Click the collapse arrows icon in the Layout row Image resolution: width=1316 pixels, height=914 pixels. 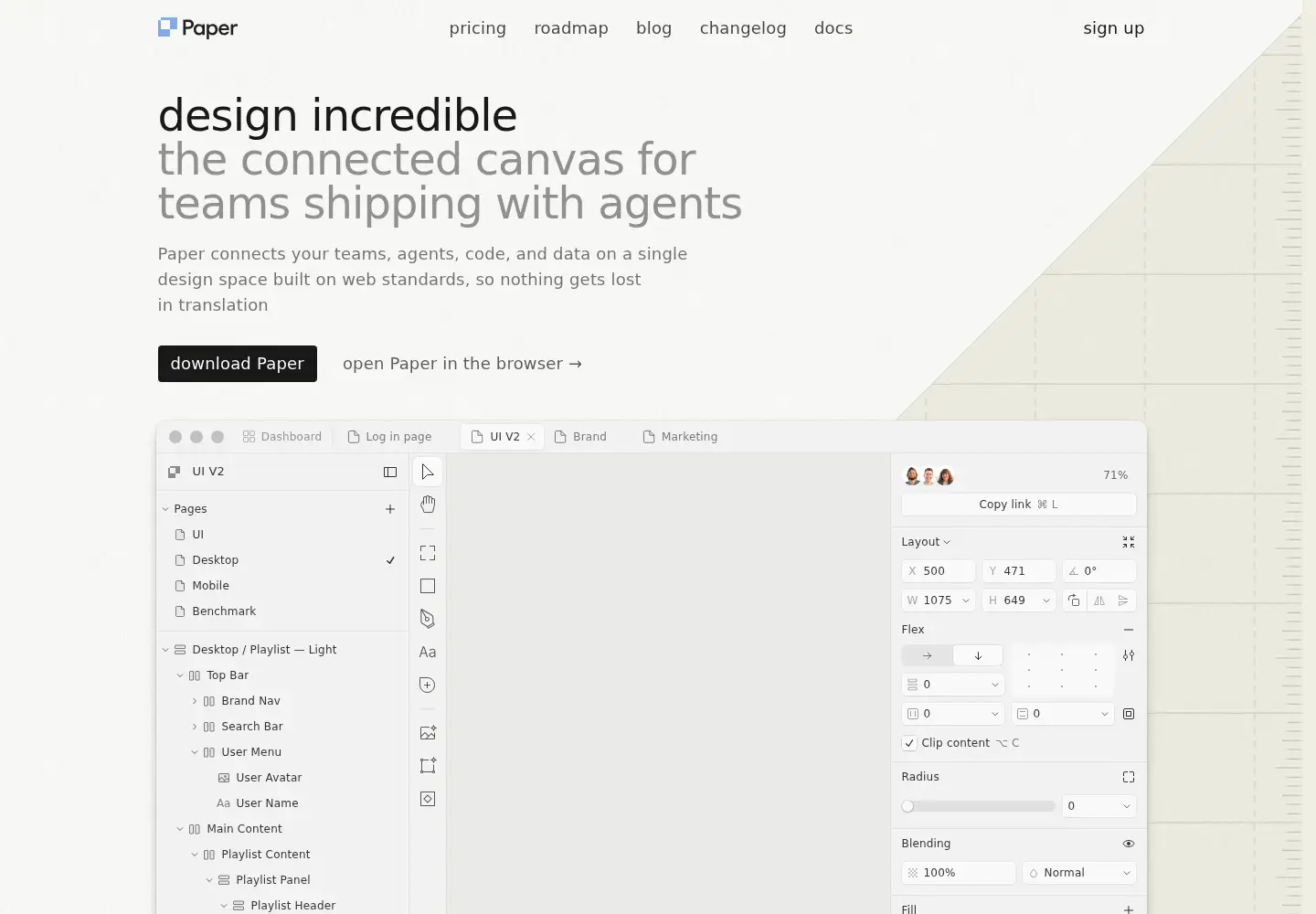point(1129,542)
